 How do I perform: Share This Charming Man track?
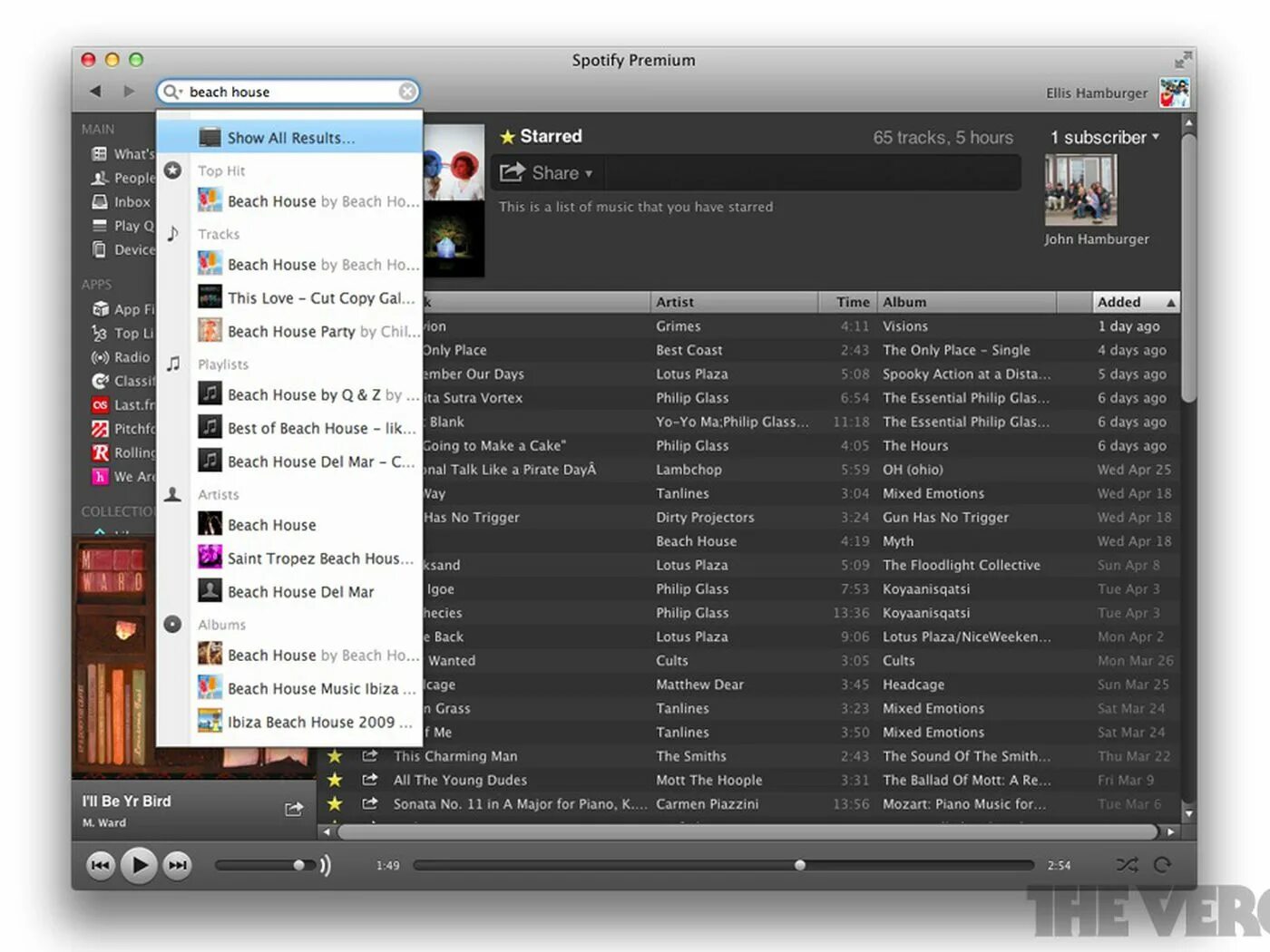(x=370, y=755)
